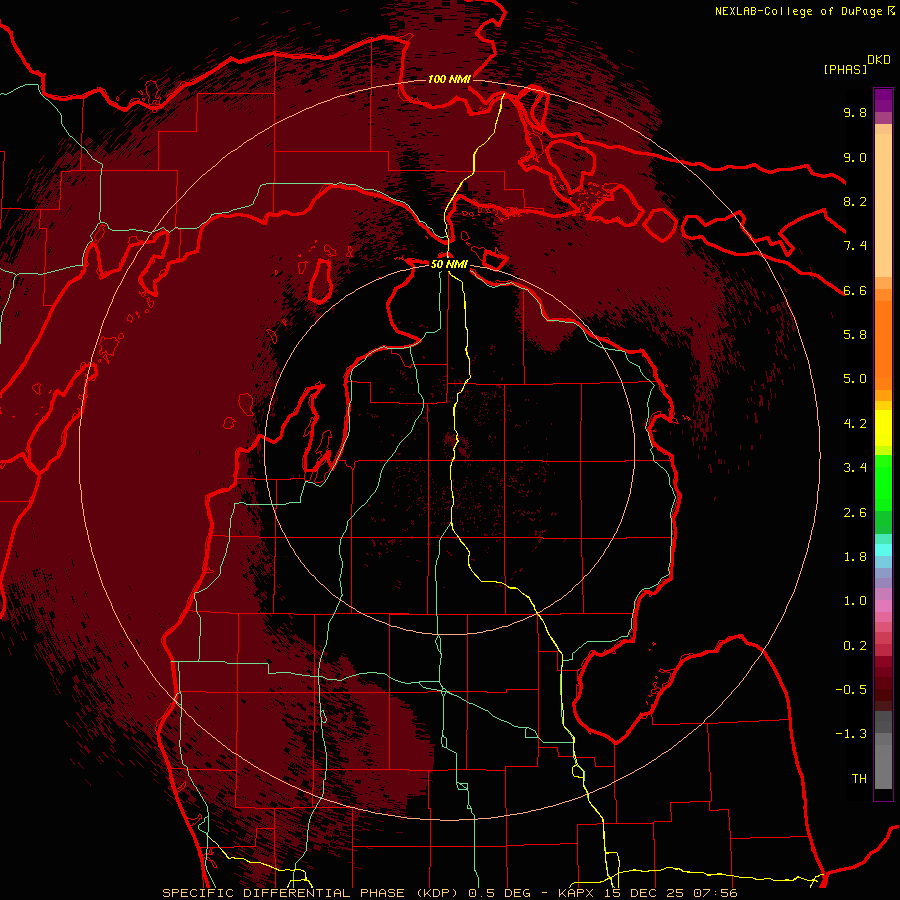Click the 6.6 scale value

(855, 290)
